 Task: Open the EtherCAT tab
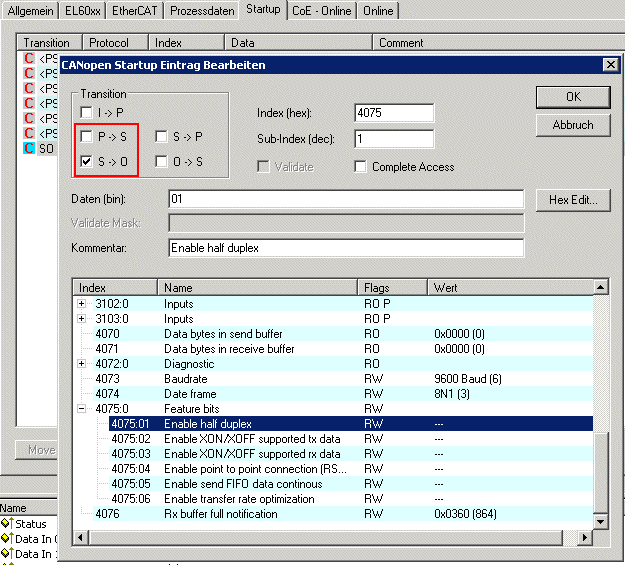tap(135, 11)
